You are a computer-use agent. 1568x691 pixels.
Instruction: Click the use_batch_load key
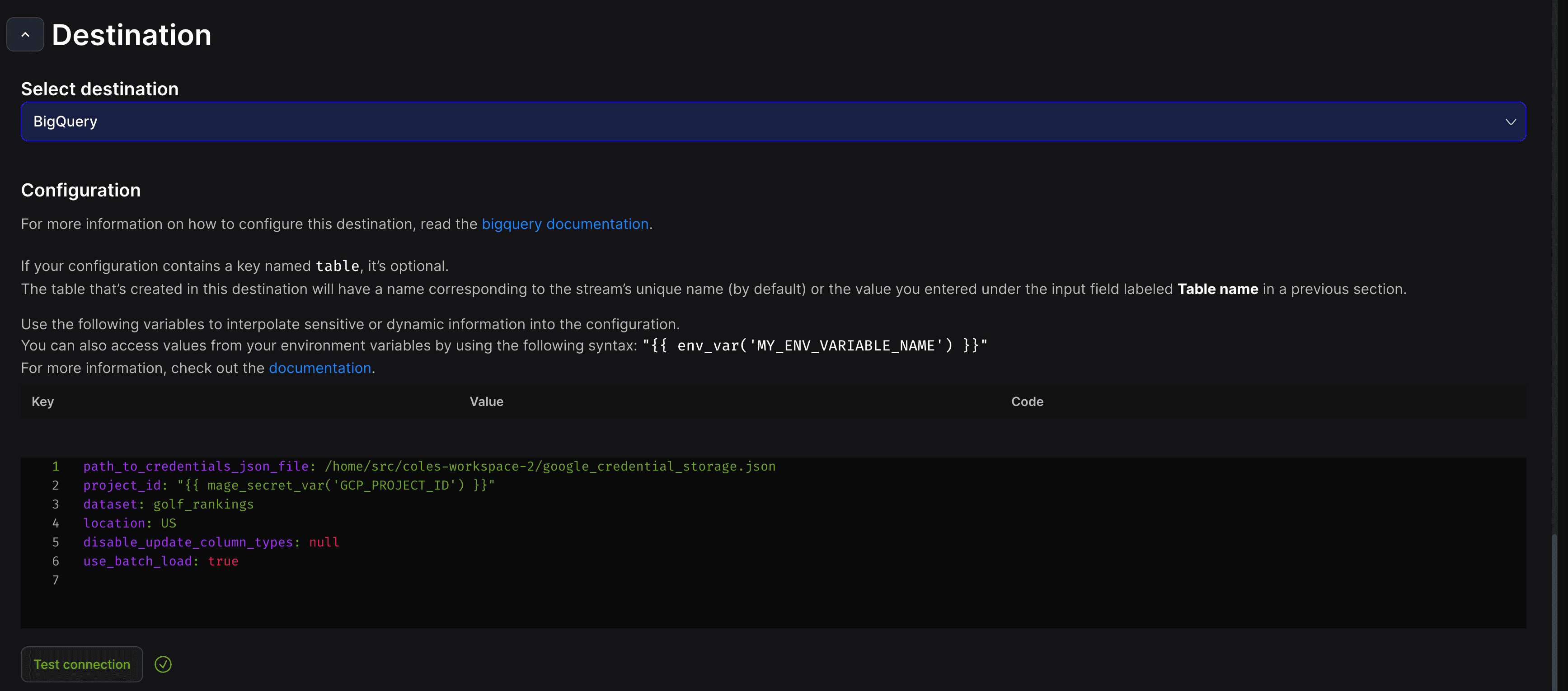pos(137,561)
